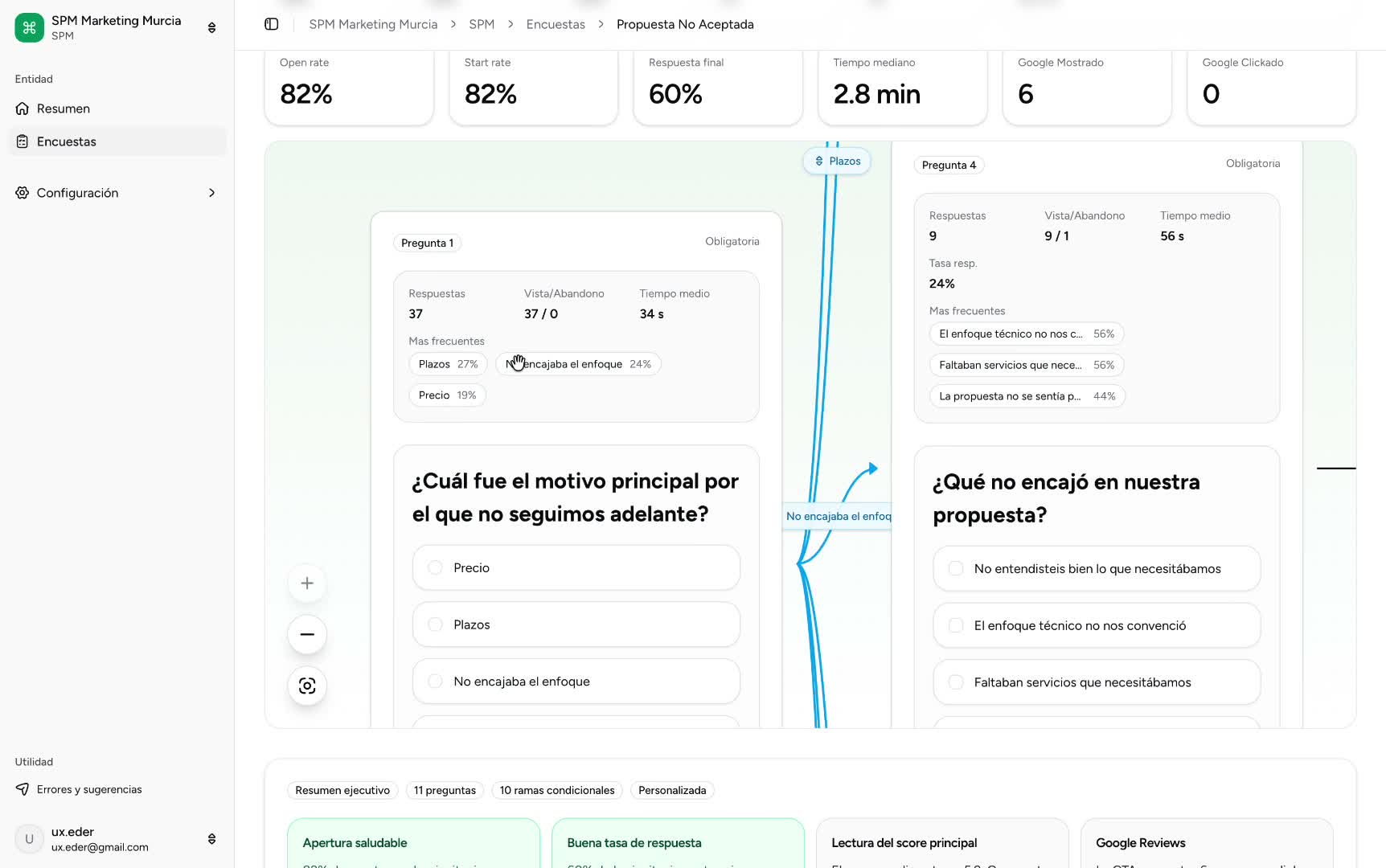This screenshot has width=1386, height=868.
Task: Open the Apertura saludable card
Action: pyautogui.click(x=413, y=843)
